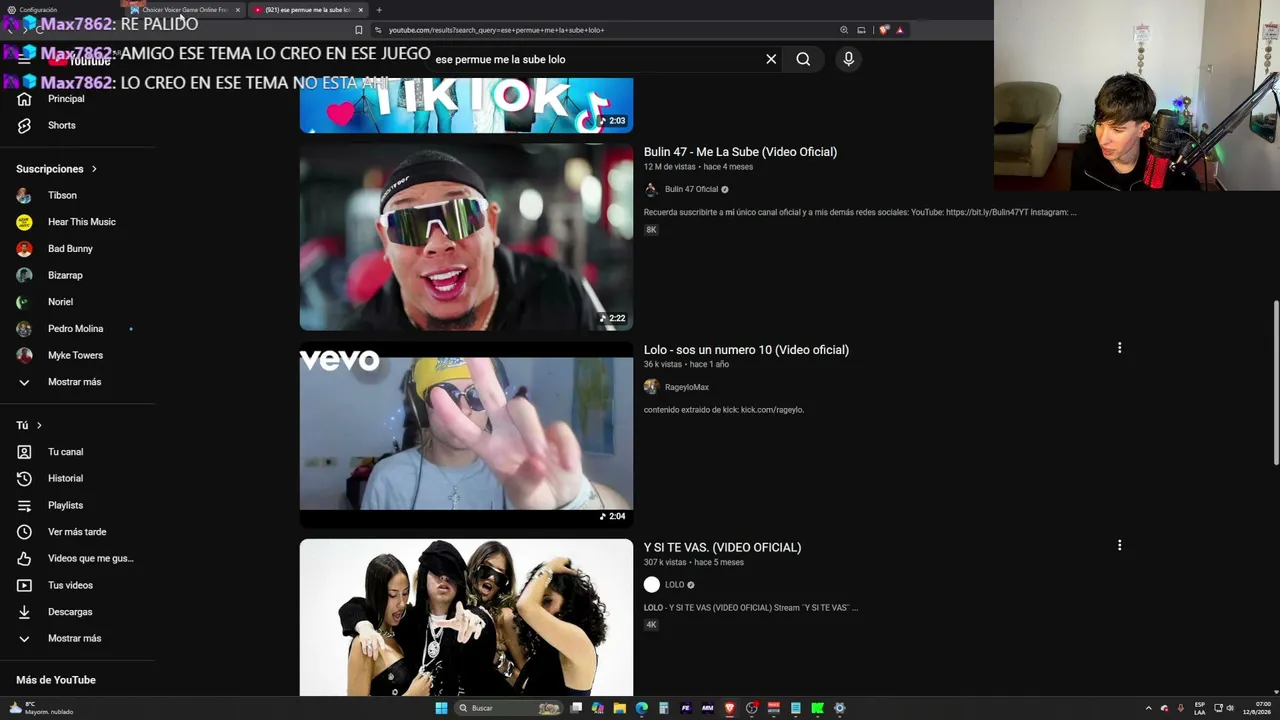
Task: Open video title Bulin 47 - Me La Sube
Action: click(x=740, y=152)
